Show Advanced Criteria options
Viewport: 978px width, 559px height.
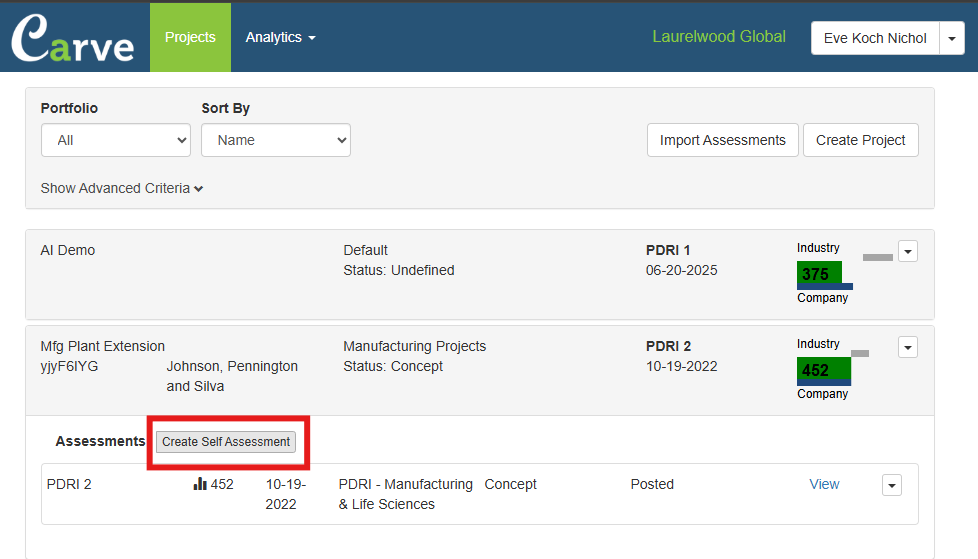tap(122, 188)
